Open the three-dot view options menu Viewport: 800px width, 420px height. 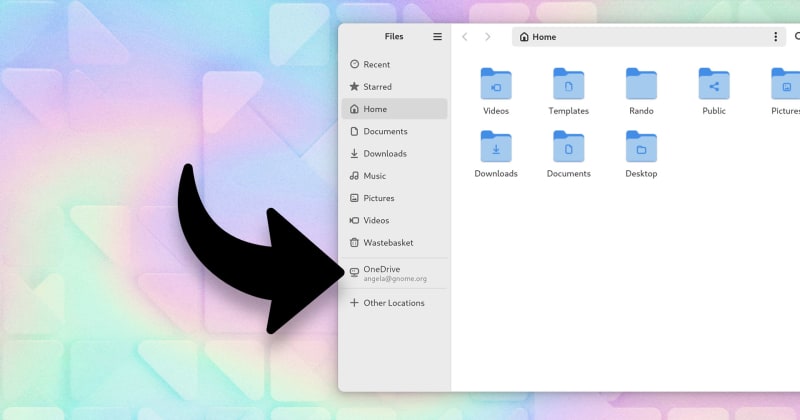[775, 37]
